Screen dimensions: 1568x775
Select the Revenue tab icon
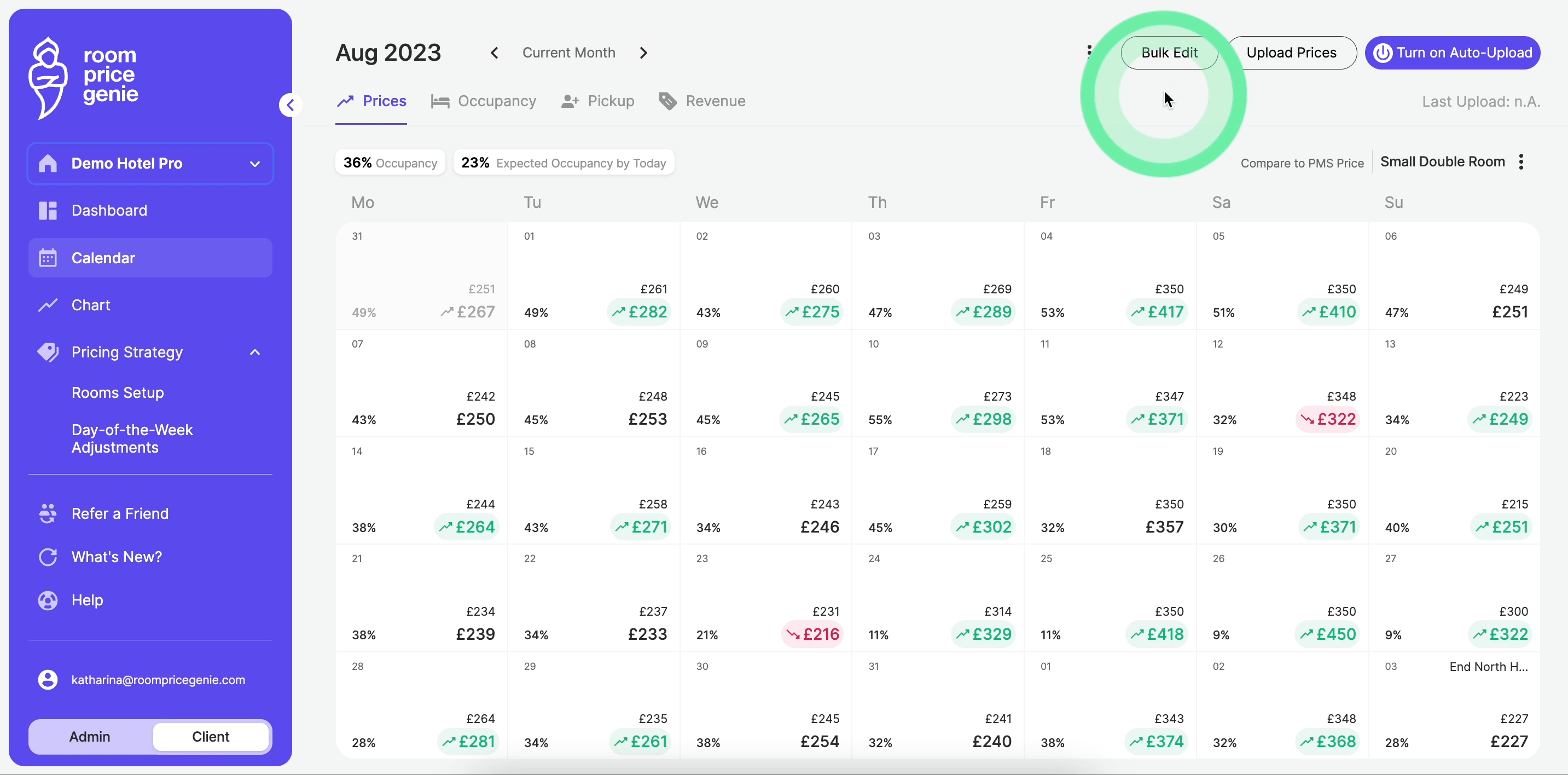click(667, 100)
